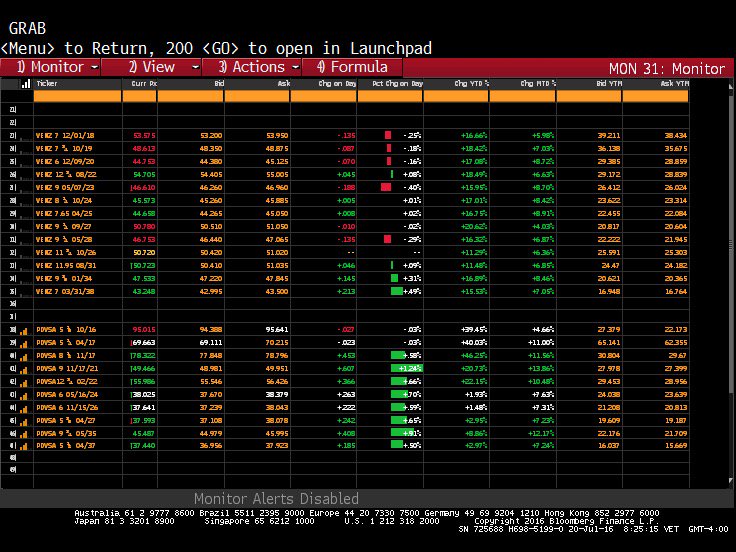Click the Monitor Alerts Disabled status bar

click(x=276, y=498)
